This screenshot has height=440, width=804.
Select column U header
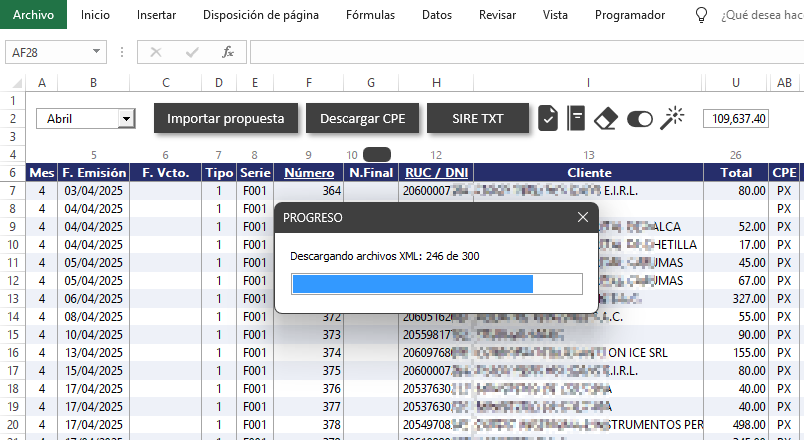(736, 83)
